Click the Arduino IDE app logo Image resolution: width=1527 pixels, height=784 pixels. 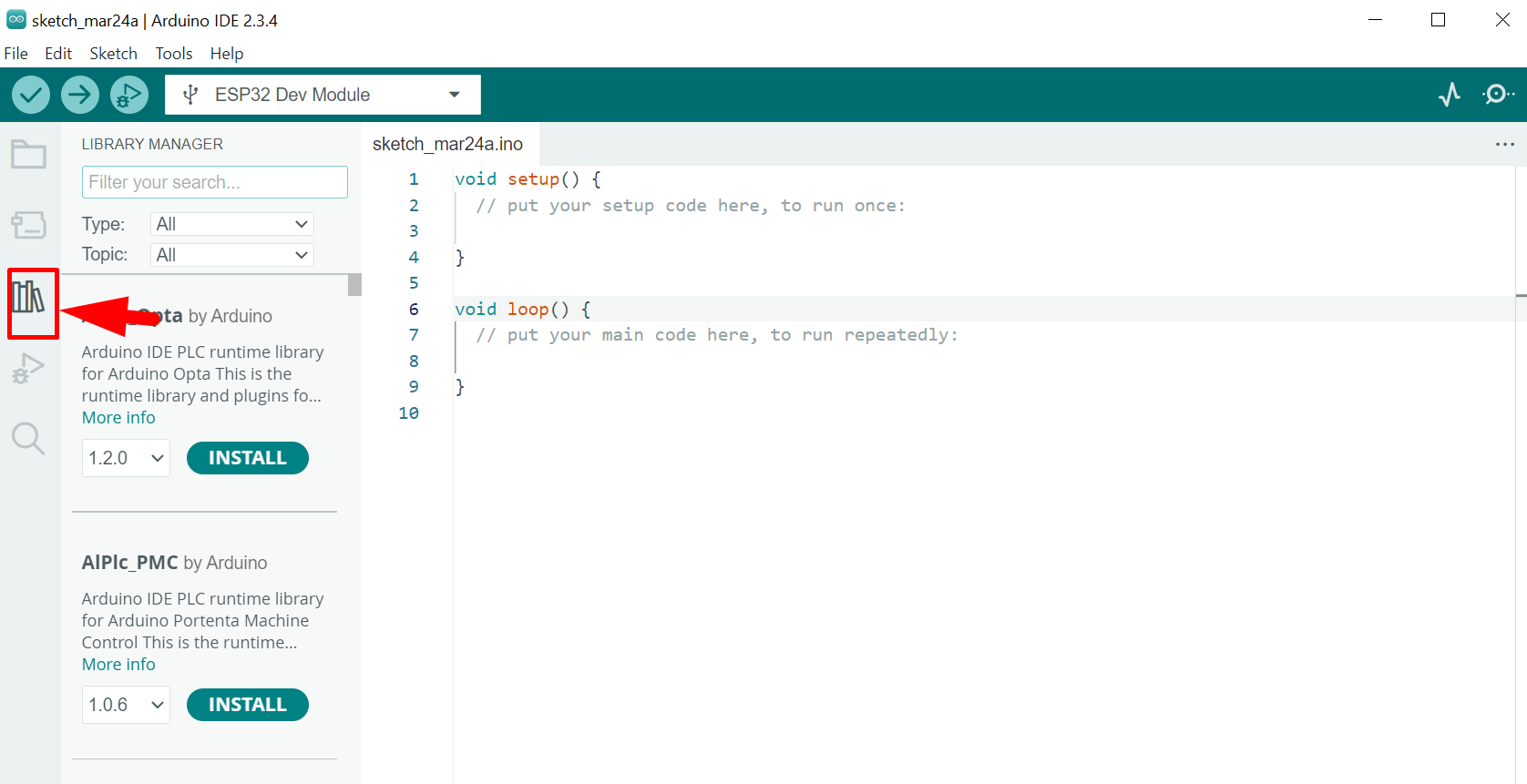coord(16,19)
